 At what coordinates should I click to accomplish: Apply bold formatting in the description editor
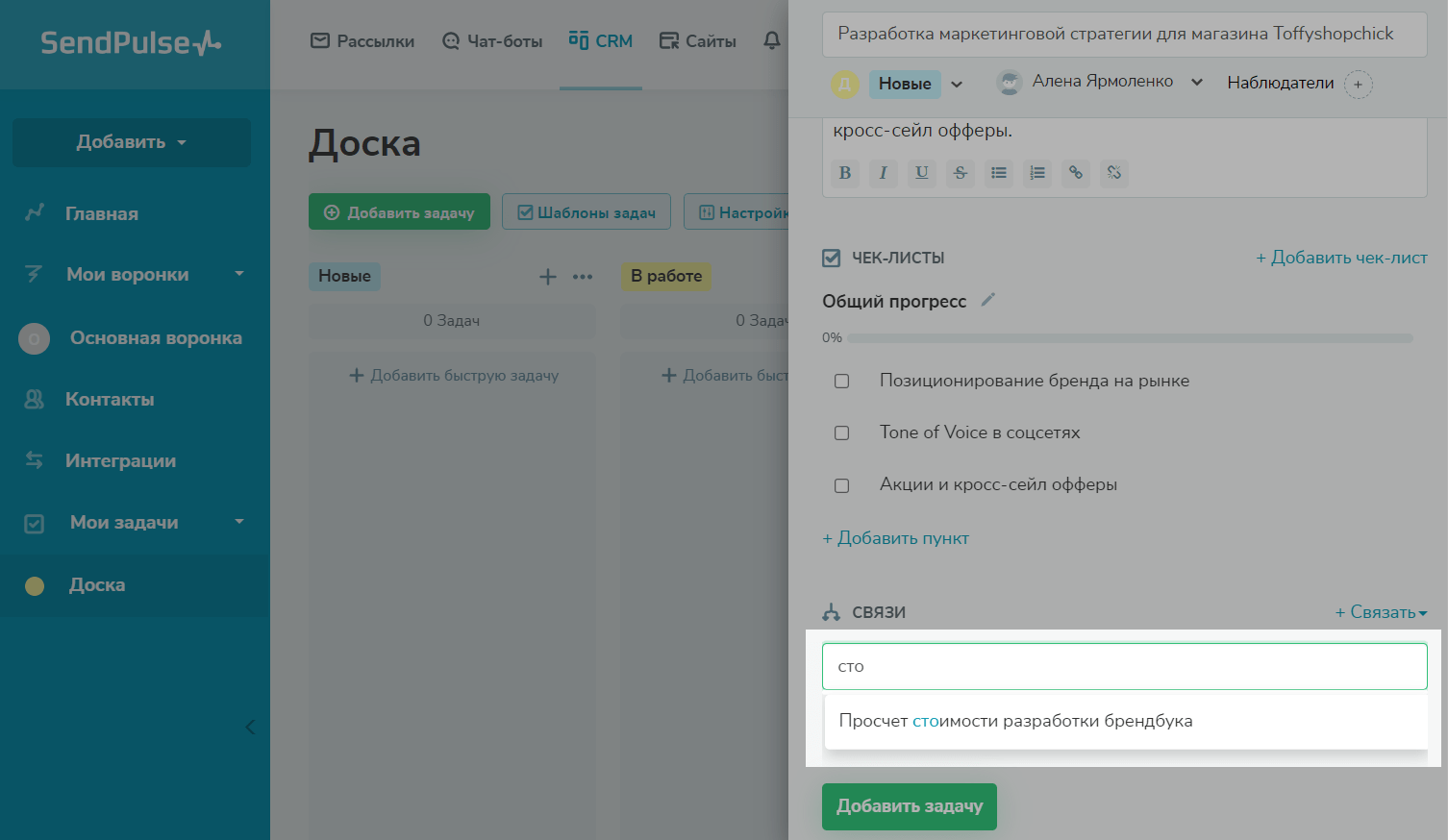point(845,173)
